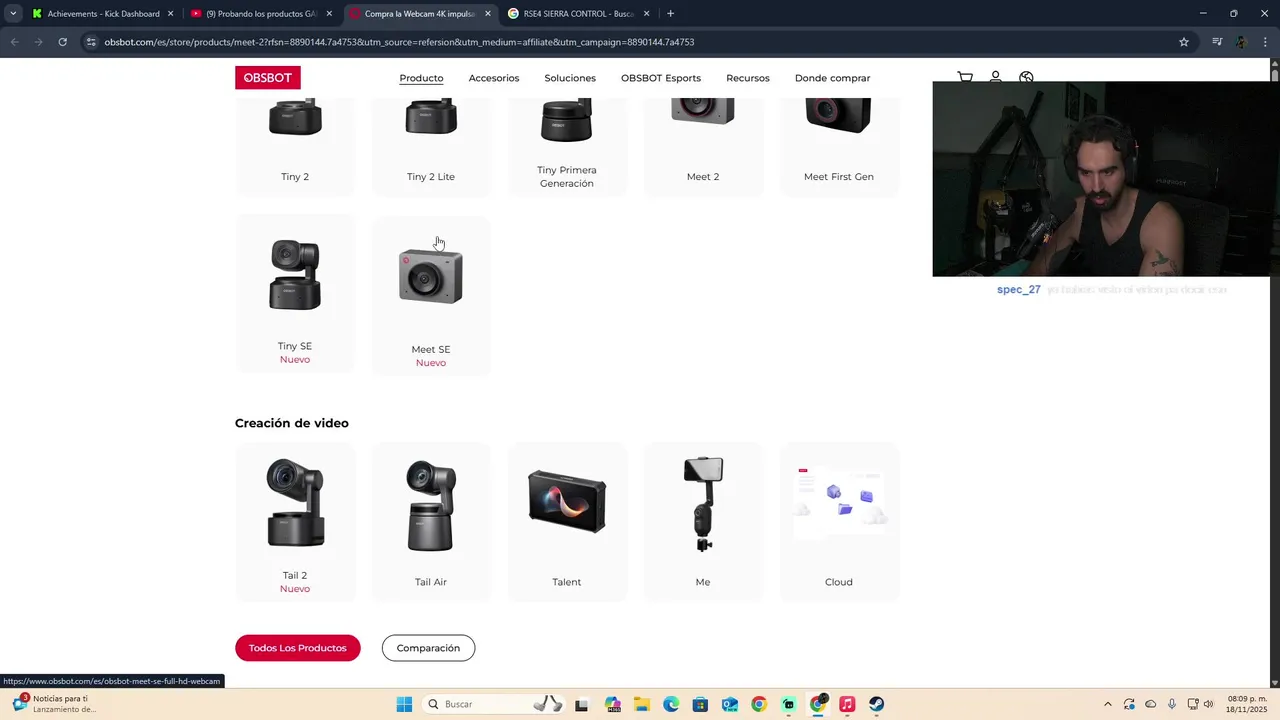1280x720 pixels.
Task: Select the Meet First Gen card
Action: [839, 146]
